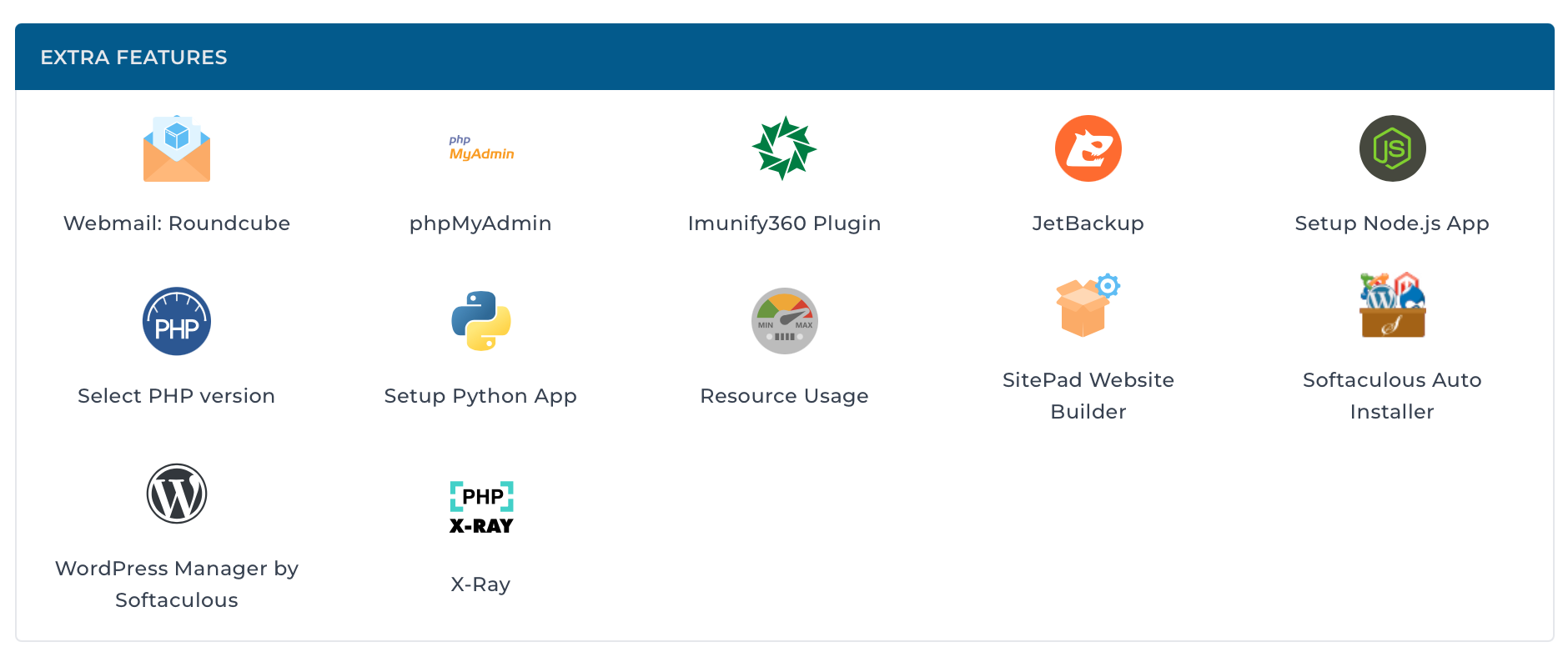This screenshot has width=1568, height=657.
Task: Choose the Select PHP version link
Action: (177, 396)
